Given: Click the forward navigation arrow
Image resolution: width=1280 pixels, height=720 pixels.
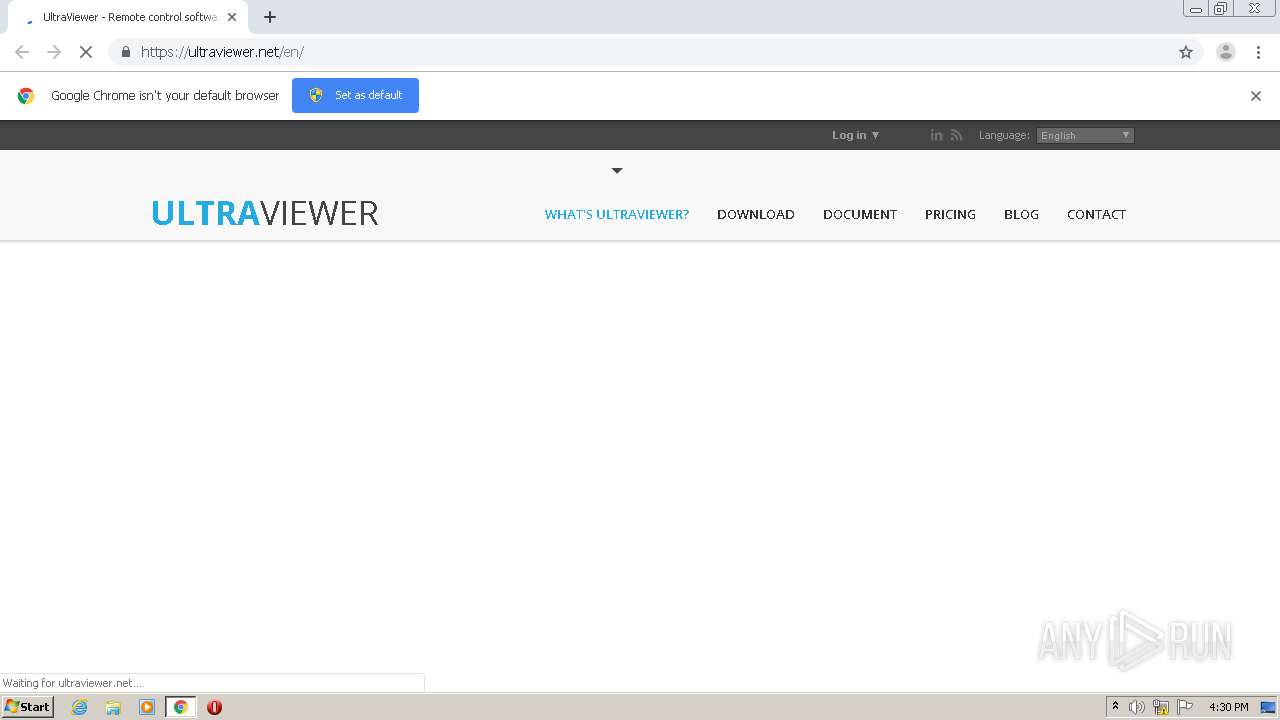Looking at the screenshot, I should tap(54, 52).
